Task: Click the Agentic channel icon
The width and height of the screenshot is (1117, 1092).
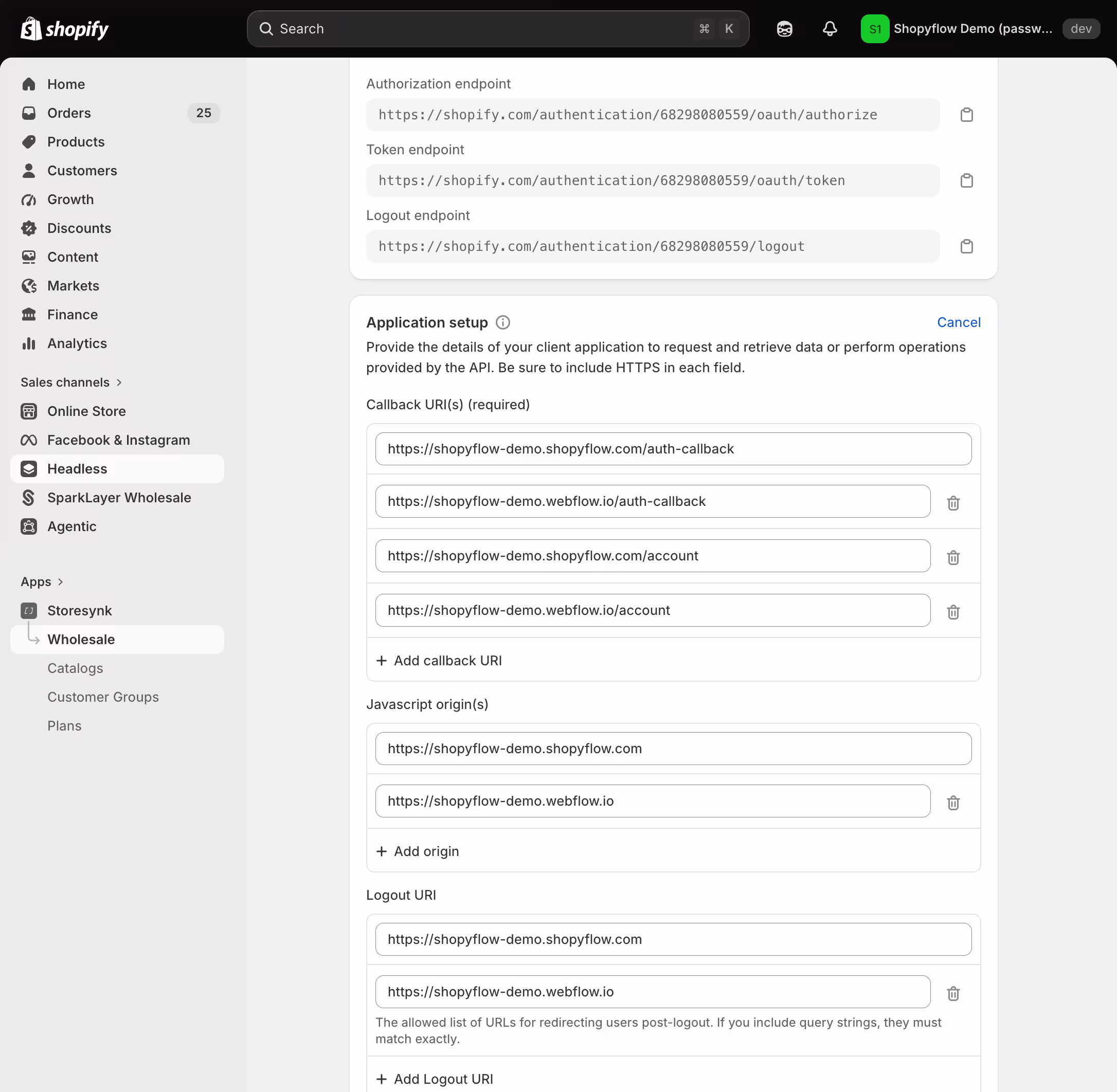Action: [x=29, y=526]
